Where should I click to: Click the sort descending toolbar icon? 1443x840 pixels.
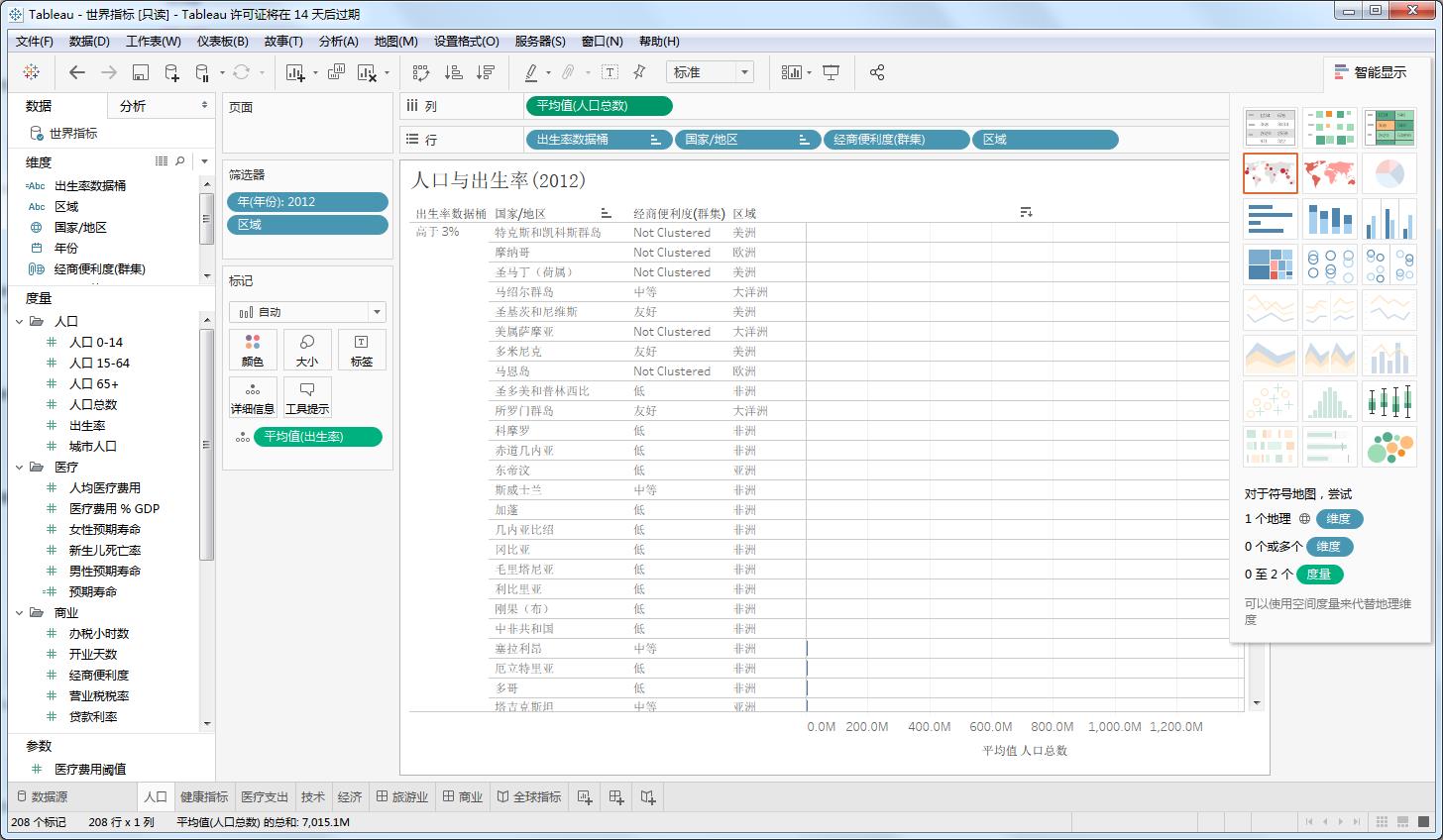click(x=486, y=72)
